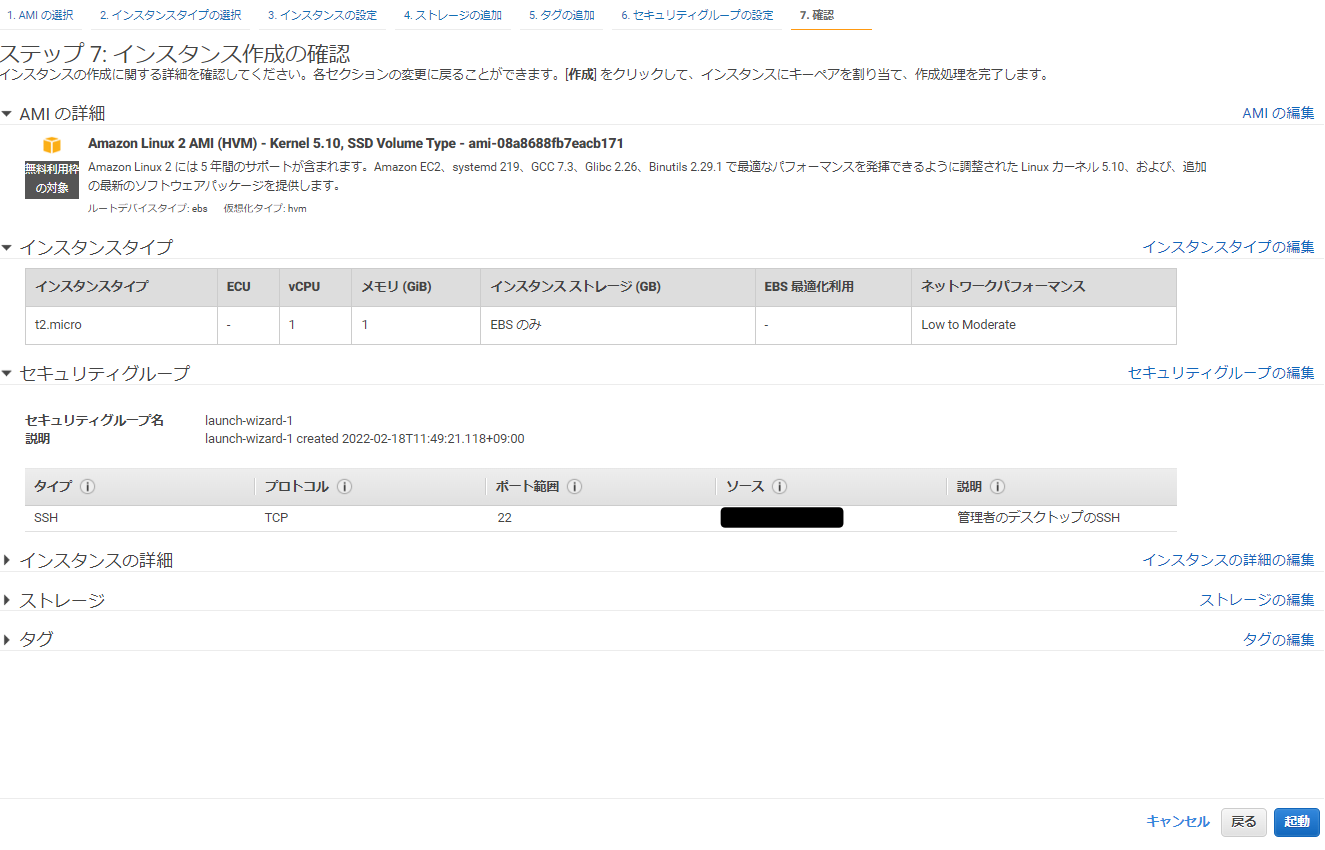Open the タグの編集 link

click(x=1279, y=640)
